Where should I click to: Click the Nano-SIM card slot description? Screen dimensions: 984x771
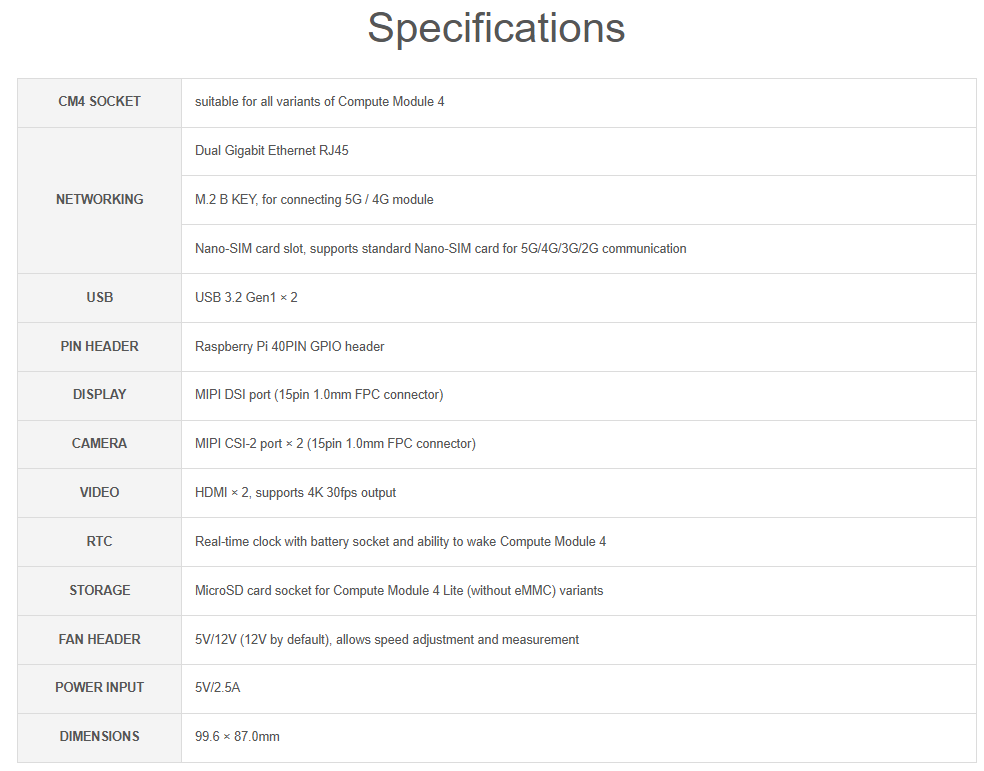click(441, 248)
